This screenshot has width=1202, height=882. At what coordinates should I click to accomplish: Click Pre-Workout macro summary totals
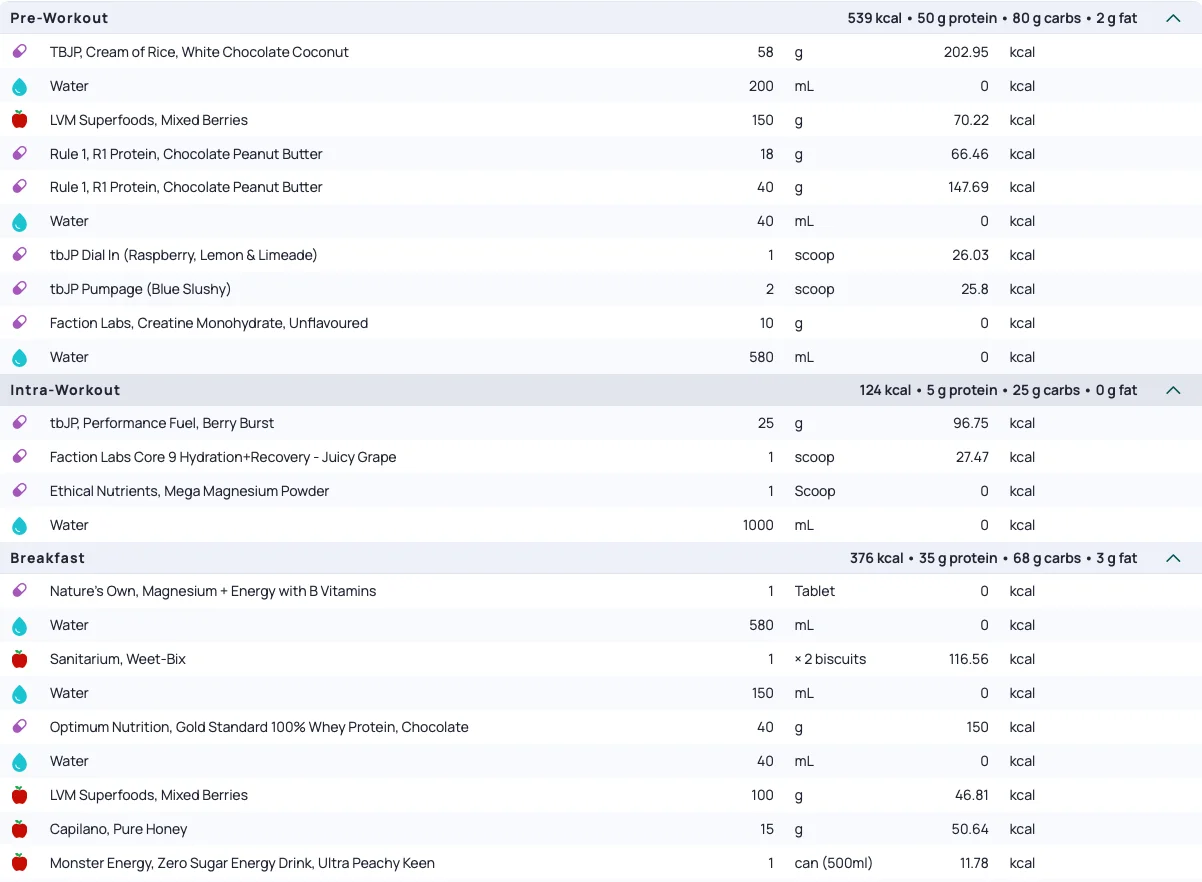click(x=992, y=18)
